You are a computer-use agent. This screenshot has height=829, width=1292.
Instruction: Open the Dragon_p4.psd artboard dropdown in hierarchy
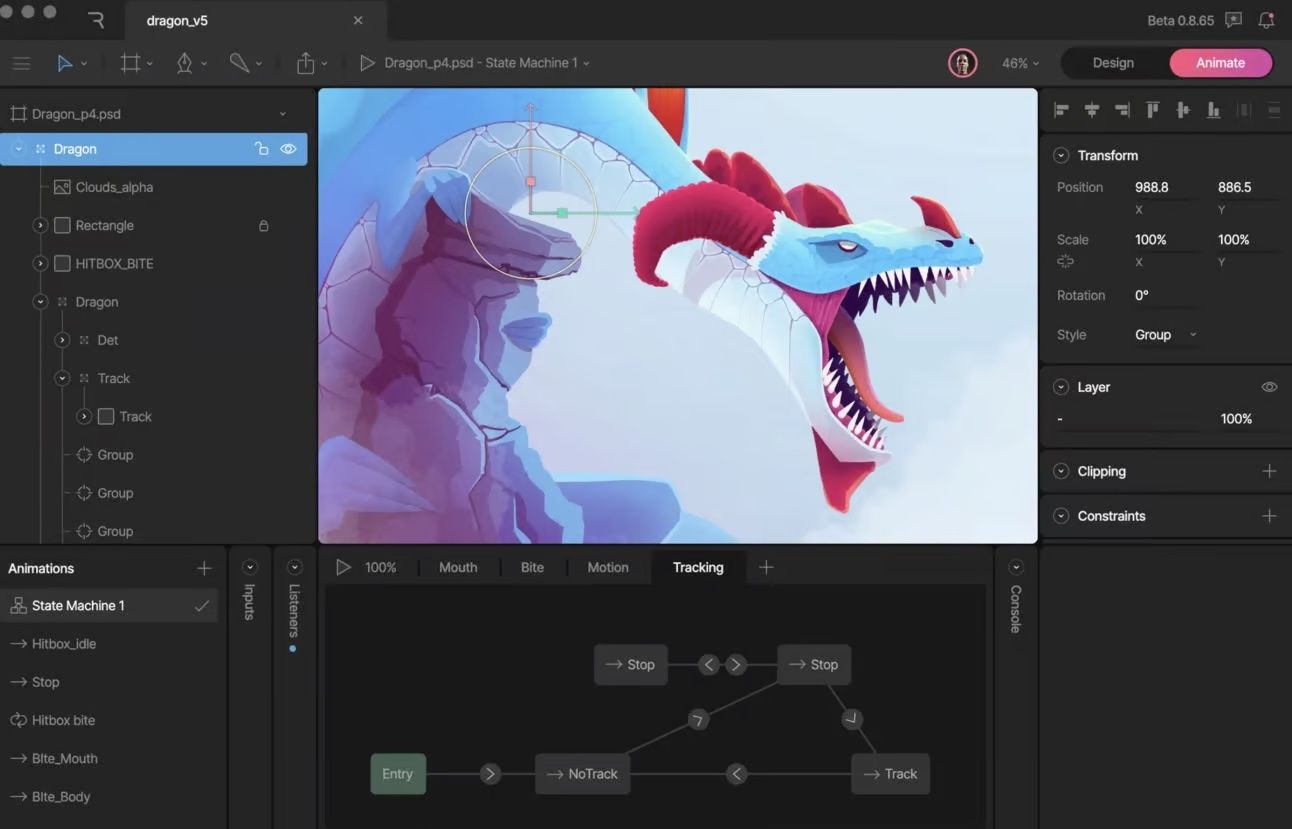283,114
